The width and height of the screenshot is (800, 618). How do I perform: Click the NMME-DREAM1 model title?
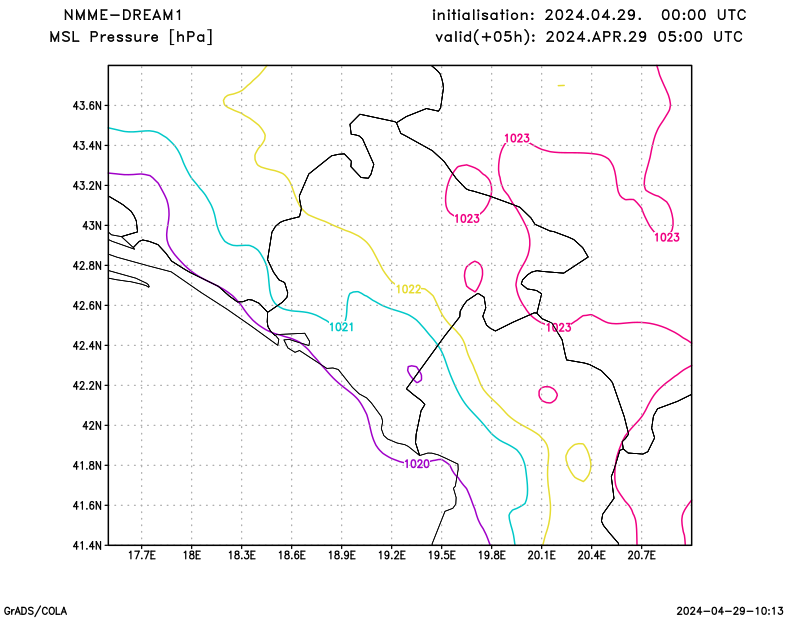coord(122,15)
